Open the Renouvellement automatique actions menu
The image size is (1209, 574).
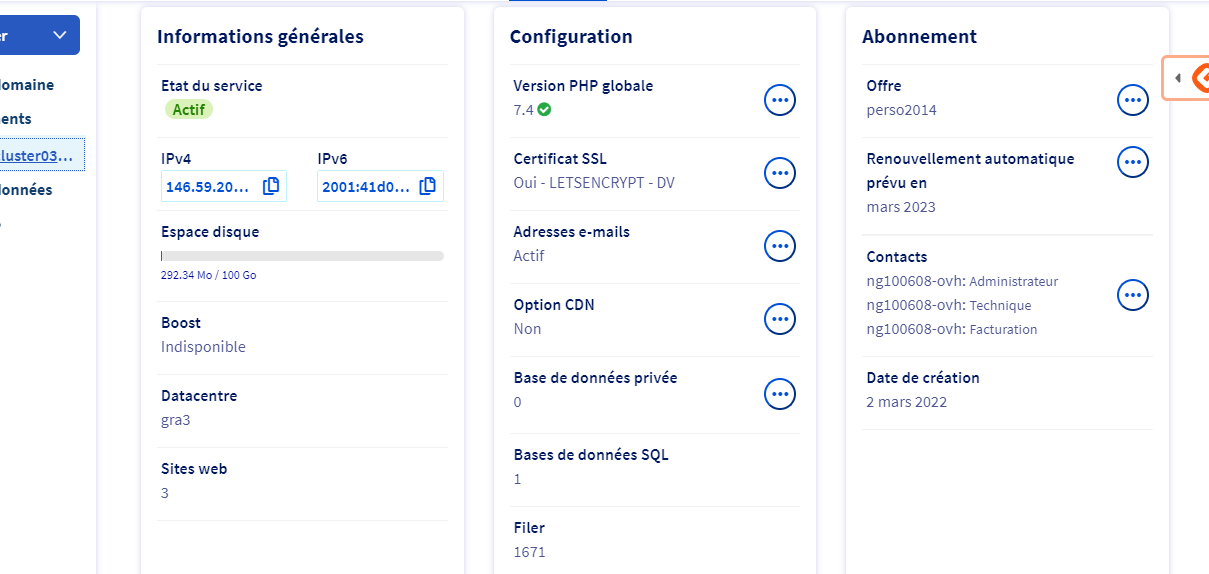(x=1132, y=162)
